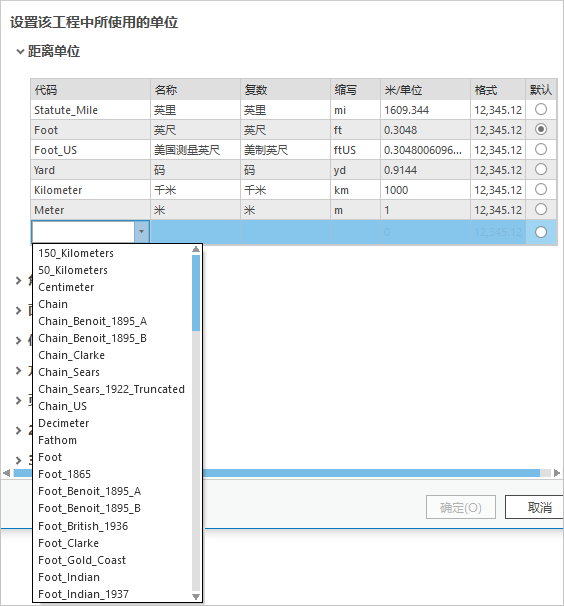Open the unit code dropdown arrow

pyautogui.click(x=141, y=232)
